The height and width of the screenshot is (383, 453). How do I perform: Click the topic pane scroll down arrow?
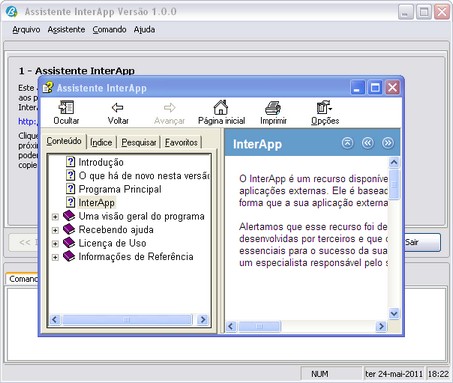click(394, 314)
